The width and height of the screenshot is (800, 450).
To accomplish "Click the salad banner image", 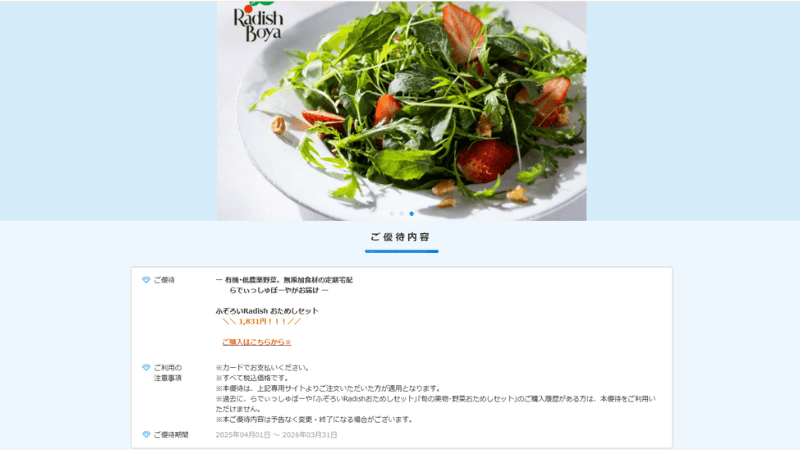I will (x=402, y=111).
